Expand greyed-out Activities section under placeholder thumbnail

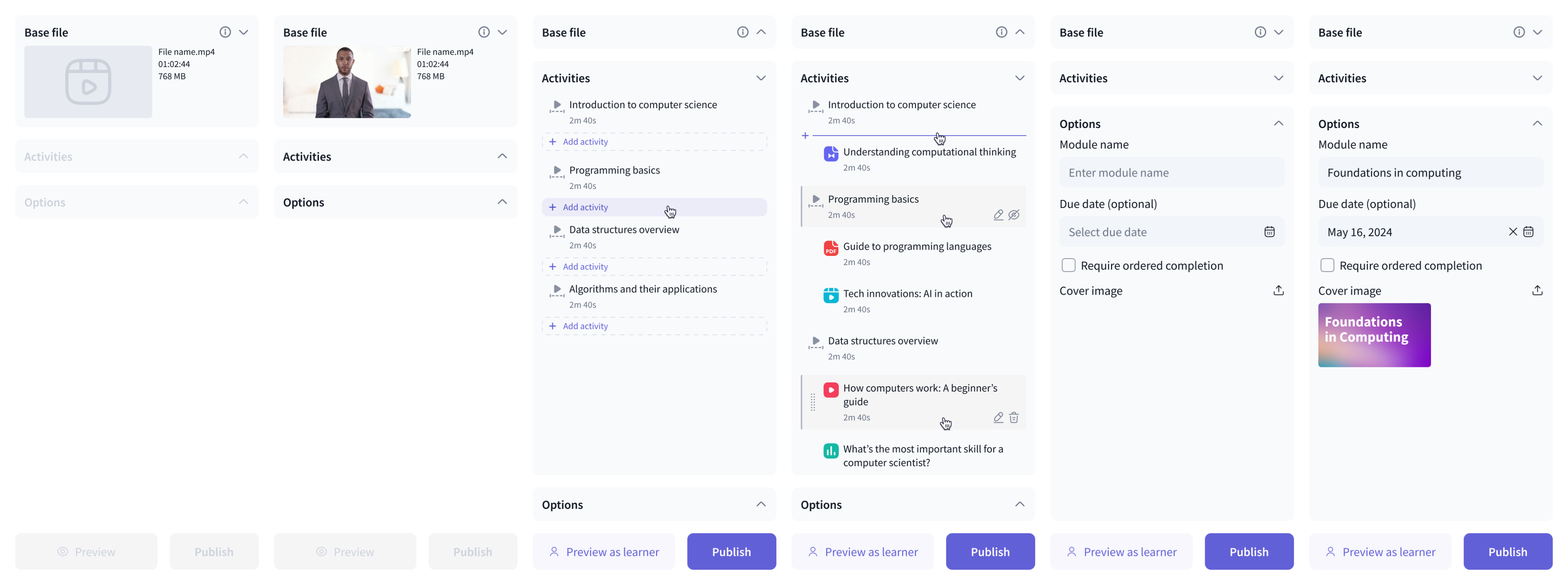click(243, 156)
